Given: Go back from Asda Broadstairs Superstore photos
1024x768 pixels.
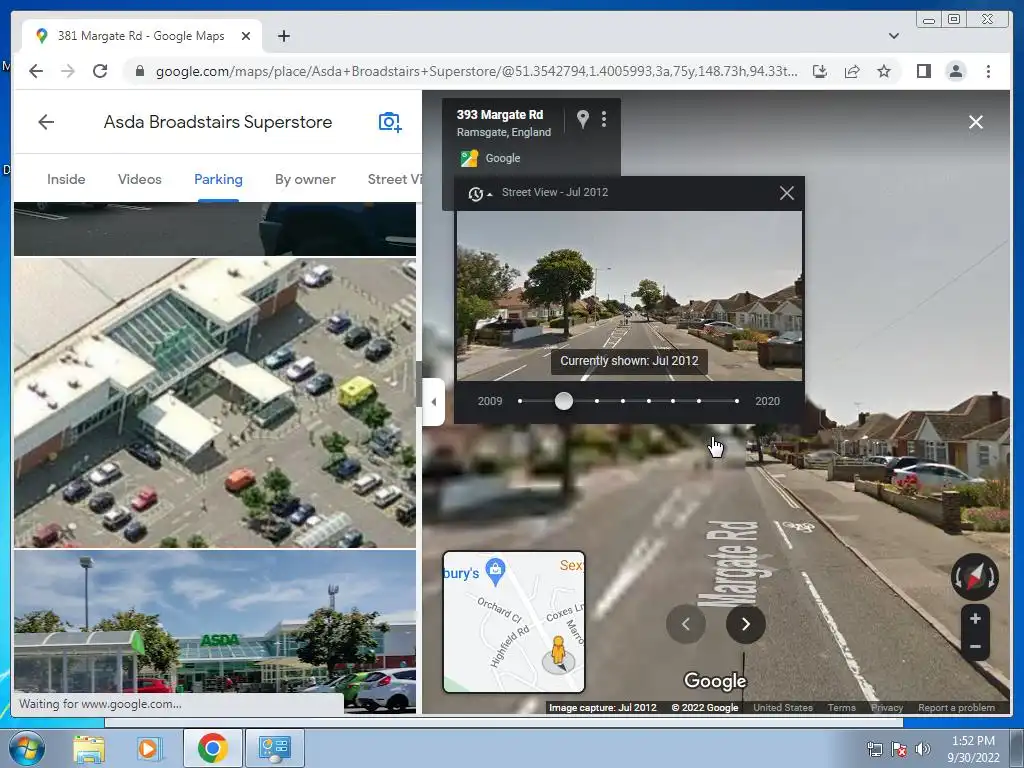Looking at the screenshot, I should [x=46, y=121].
